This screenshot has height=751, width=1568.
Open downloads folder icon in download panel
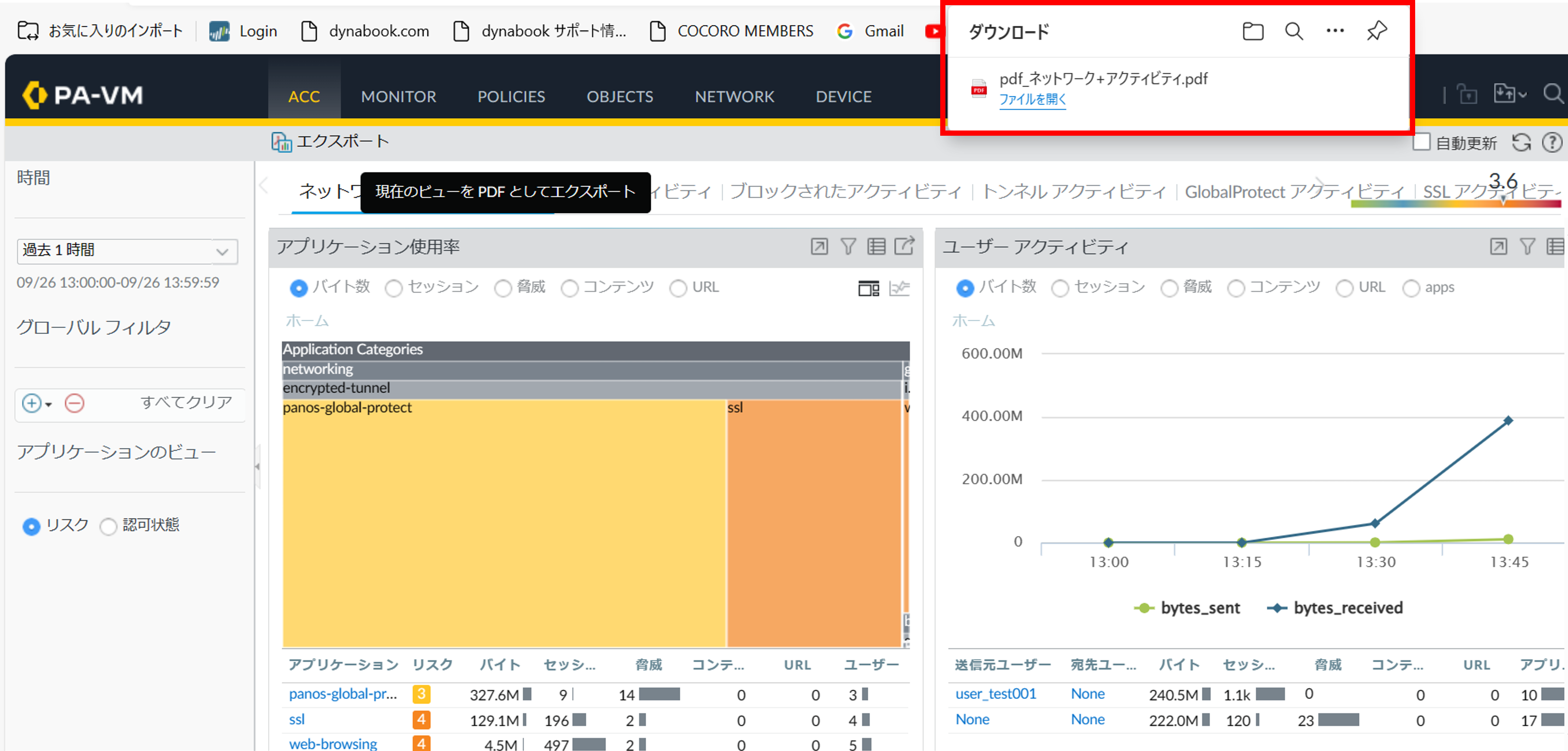pyautogui.click(x=1252, y=31)
